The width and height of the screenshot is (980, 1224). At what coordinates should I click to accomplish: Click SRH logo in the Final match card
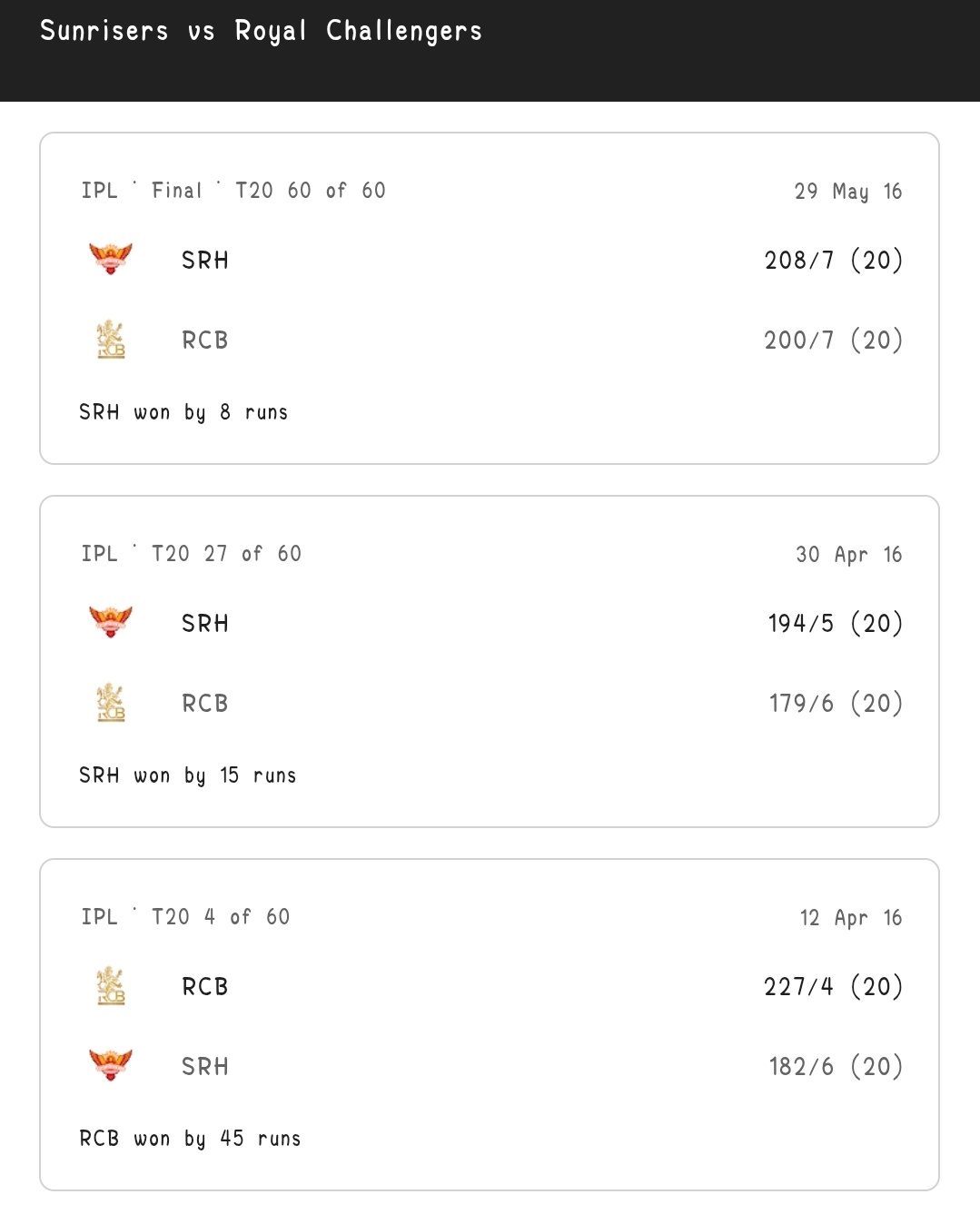(111, 259)
